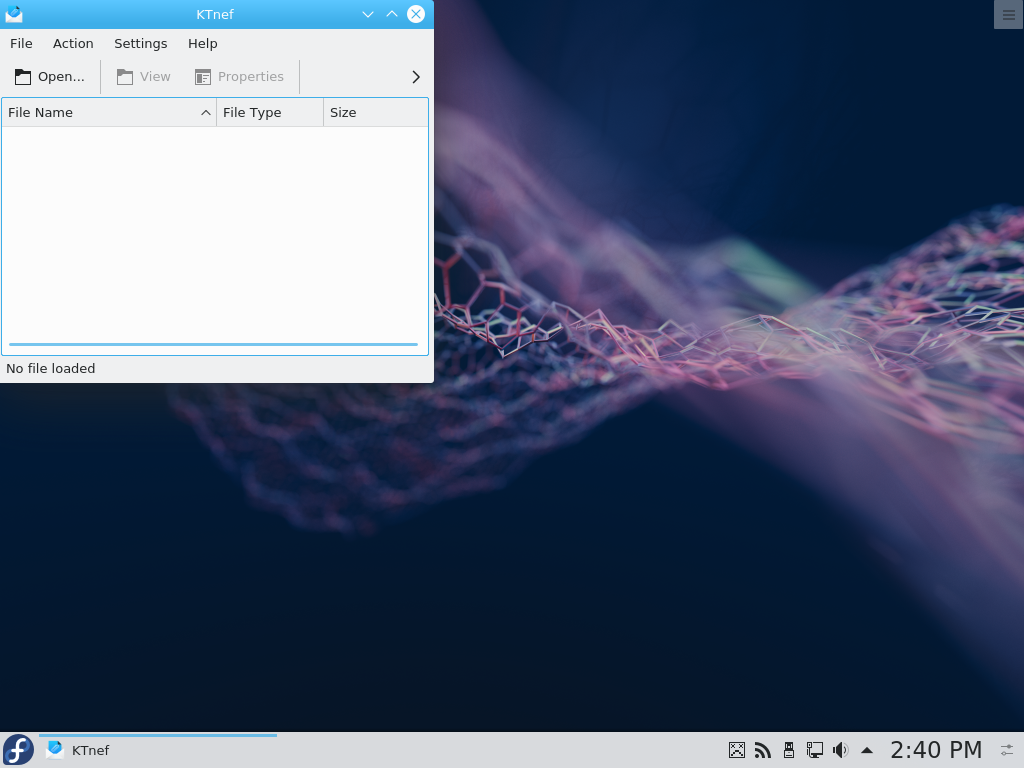
Task: Click the KTnef title bar app icon
Action: 14,14
